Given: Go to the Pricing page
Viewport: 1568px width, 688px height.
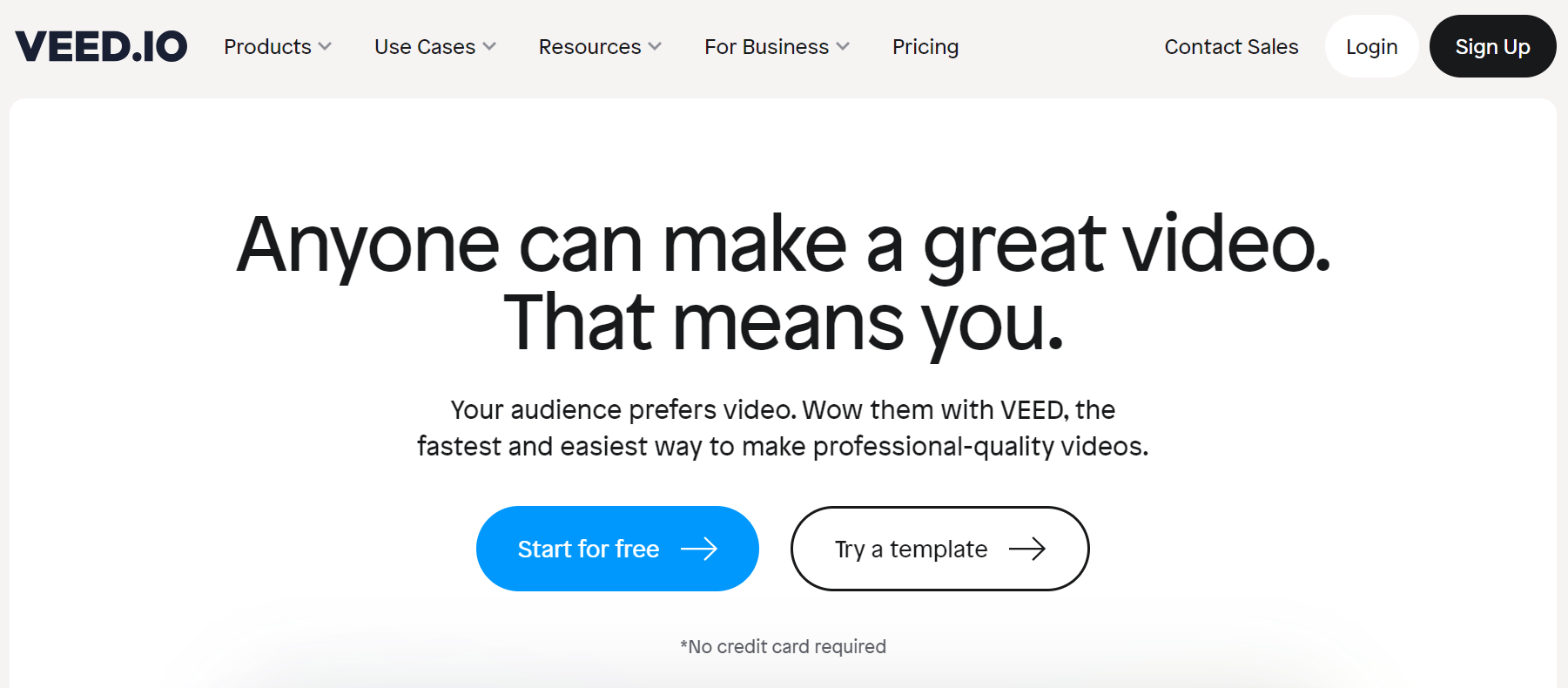Looking at the screenshot, I should [x=925, y=46].
